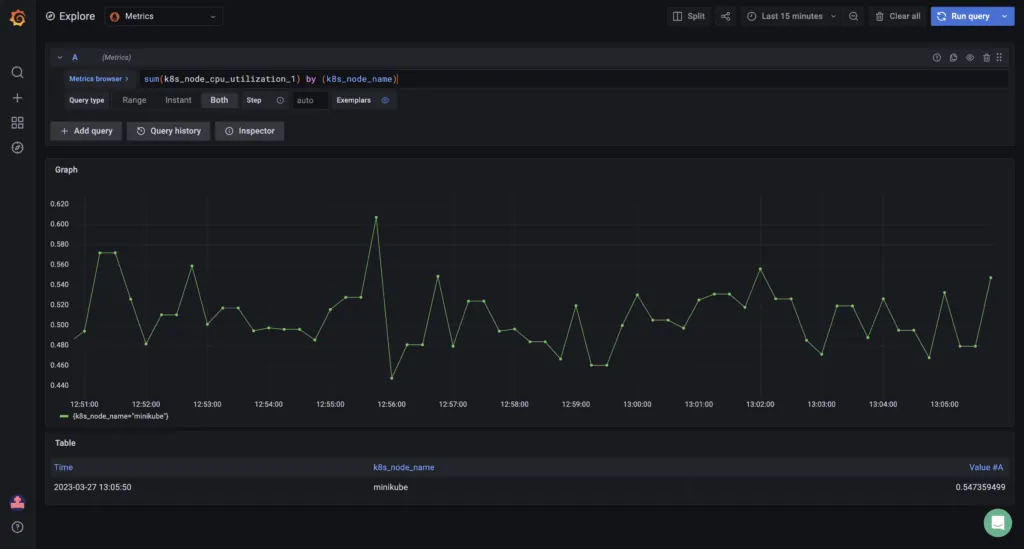Image resolution: width=1024 pixels, height=549 pixels.
Task: Open the Last 15 minutes time picker
Action: 791,16
